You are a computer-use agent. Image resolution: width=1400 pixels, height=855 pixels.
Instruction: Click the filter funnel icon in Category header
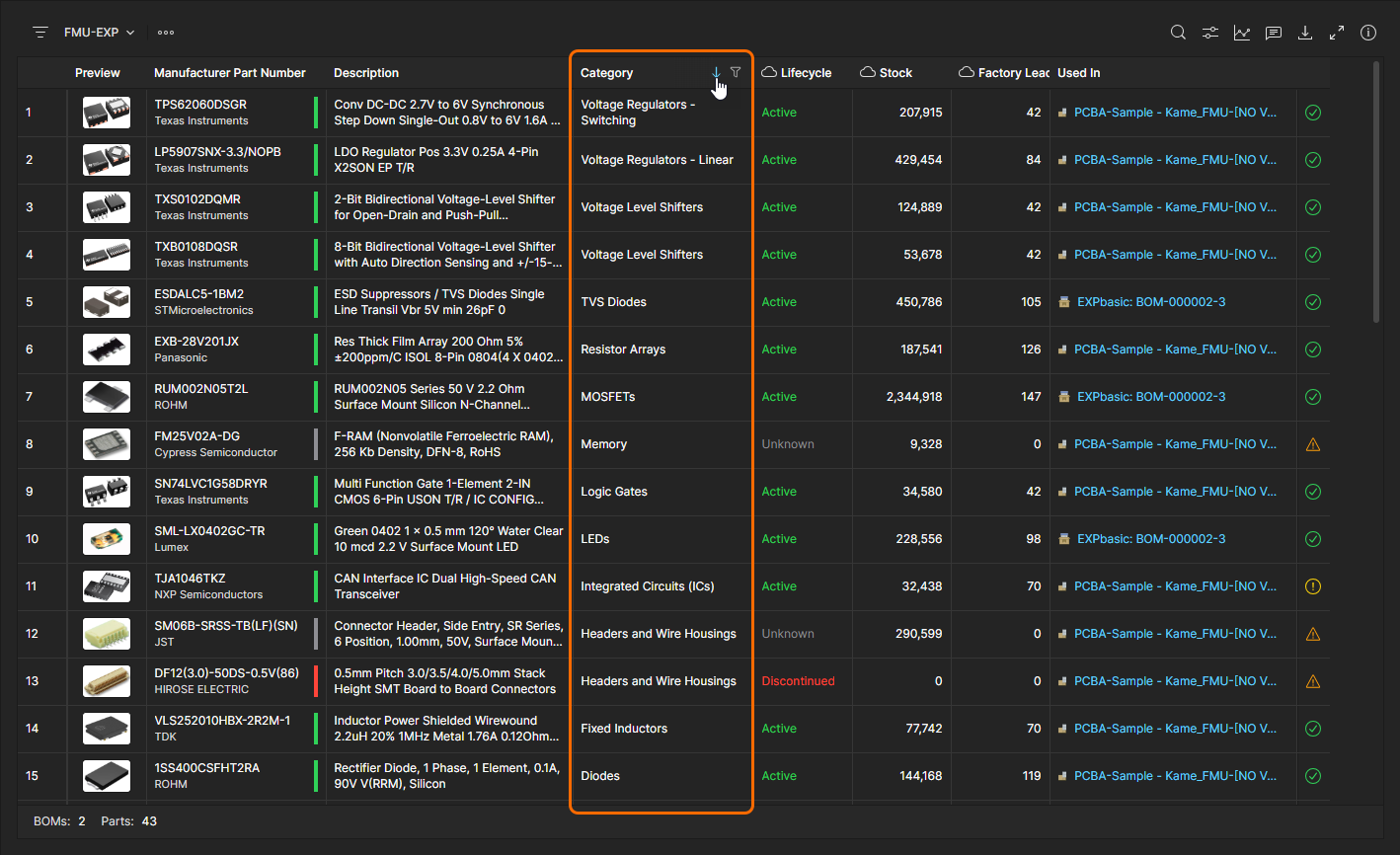click(736, 72)
